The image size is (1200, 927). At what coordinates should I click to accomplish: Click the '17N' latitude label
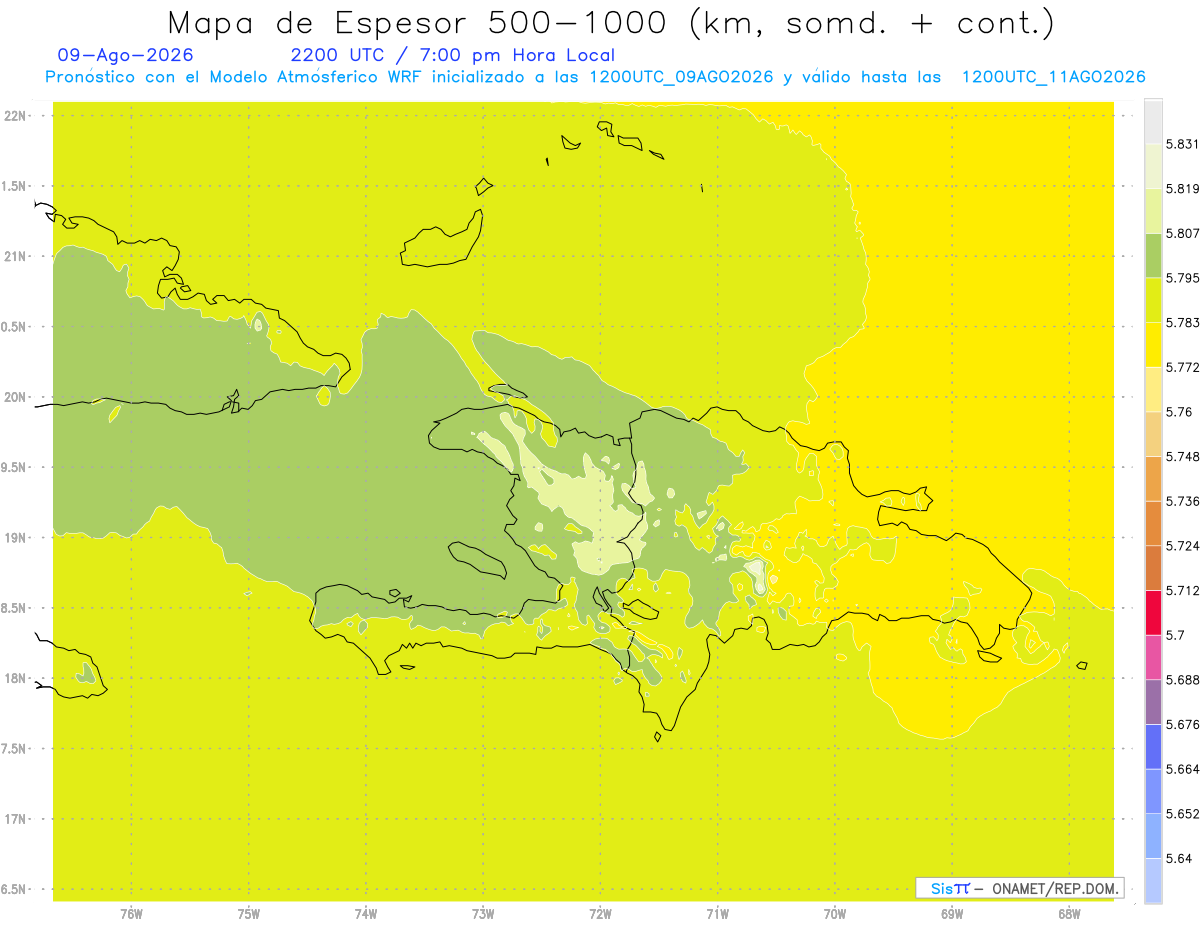(16, 819)
